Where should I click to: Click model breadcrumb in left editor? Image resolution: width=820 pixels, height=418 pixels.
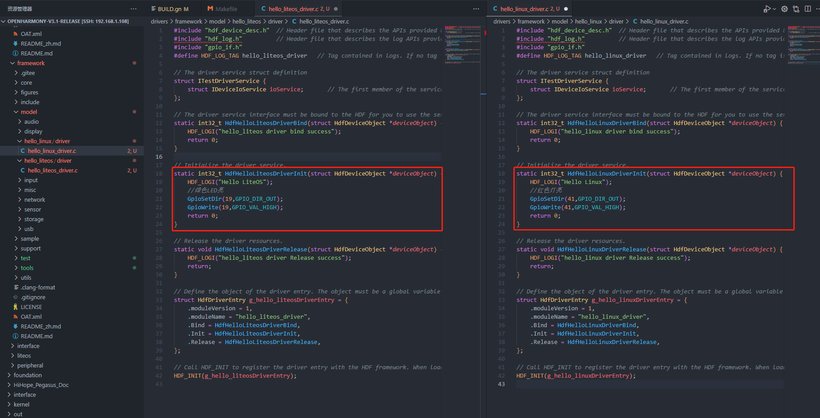click(x=218, y=21)
